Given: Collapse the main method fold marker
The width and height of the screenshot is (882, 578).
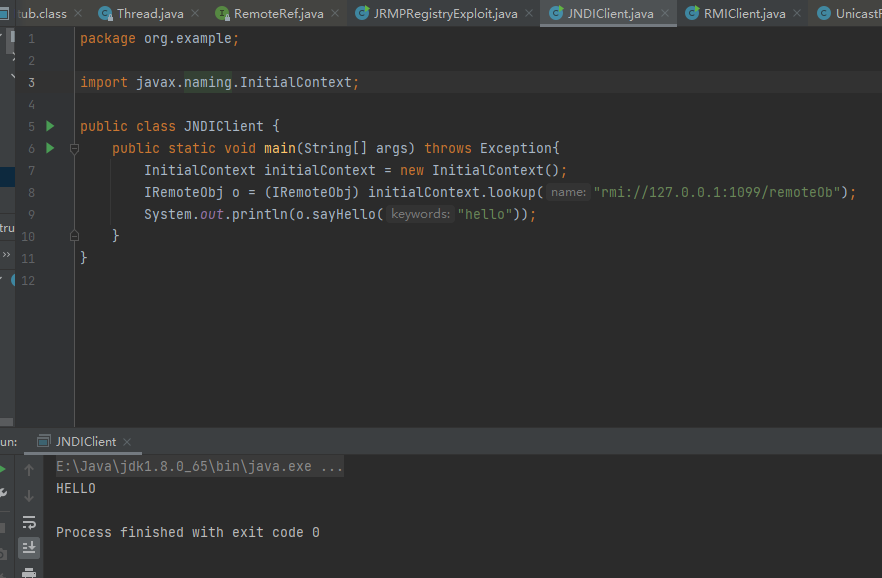Looking at the screenshot, I should pos(74,148).
